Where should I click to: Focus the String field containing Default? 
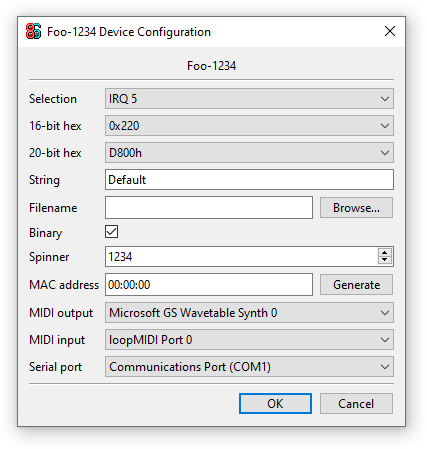pos(249,180)
